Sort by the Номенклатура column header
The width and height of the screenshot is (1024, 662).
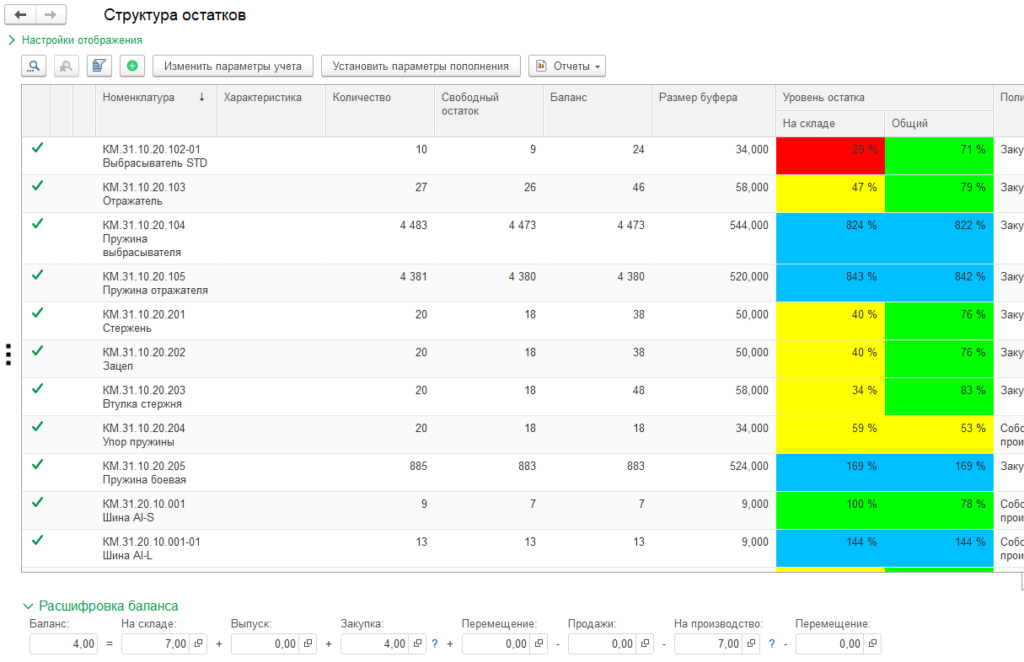140,97
